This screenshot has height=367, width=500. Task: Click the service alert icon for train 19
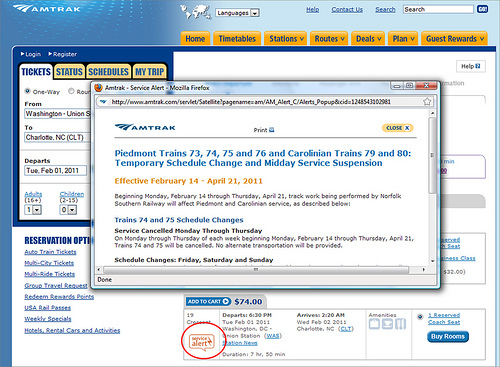[x=201, y=342]
